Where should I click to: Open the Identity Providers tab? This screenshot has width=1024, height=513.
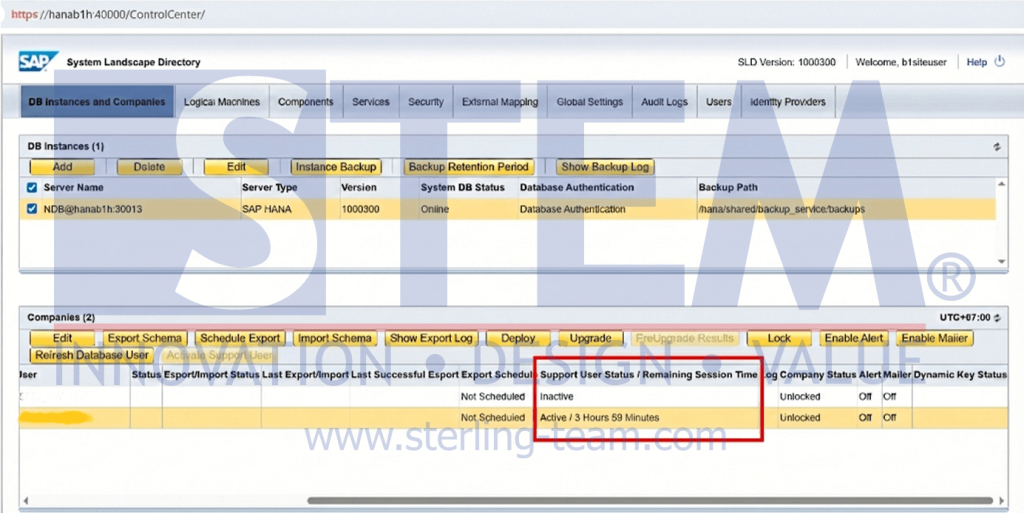pos(788,102)
